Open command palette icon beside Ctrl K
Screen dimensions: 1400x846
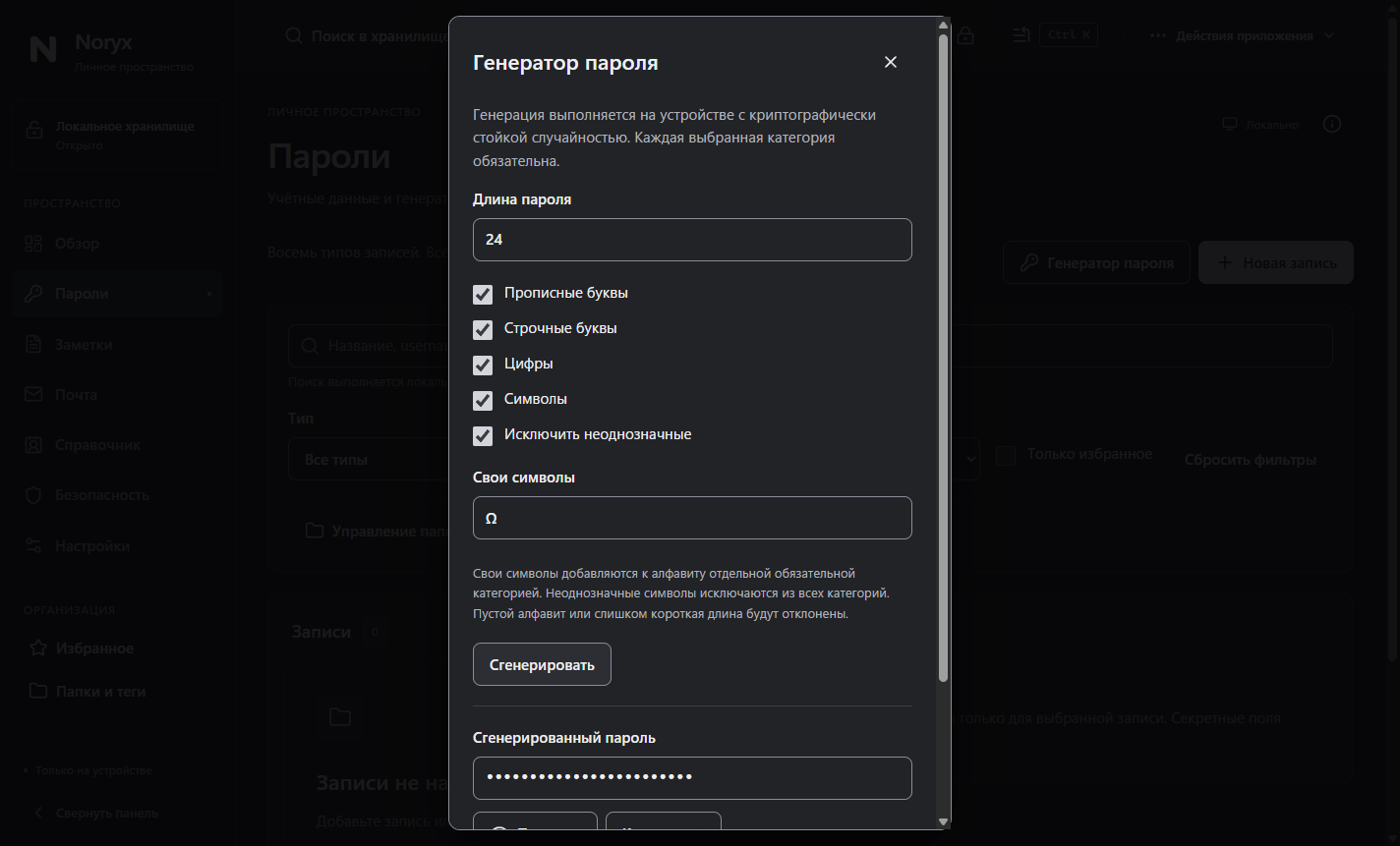coord(1021,35)
